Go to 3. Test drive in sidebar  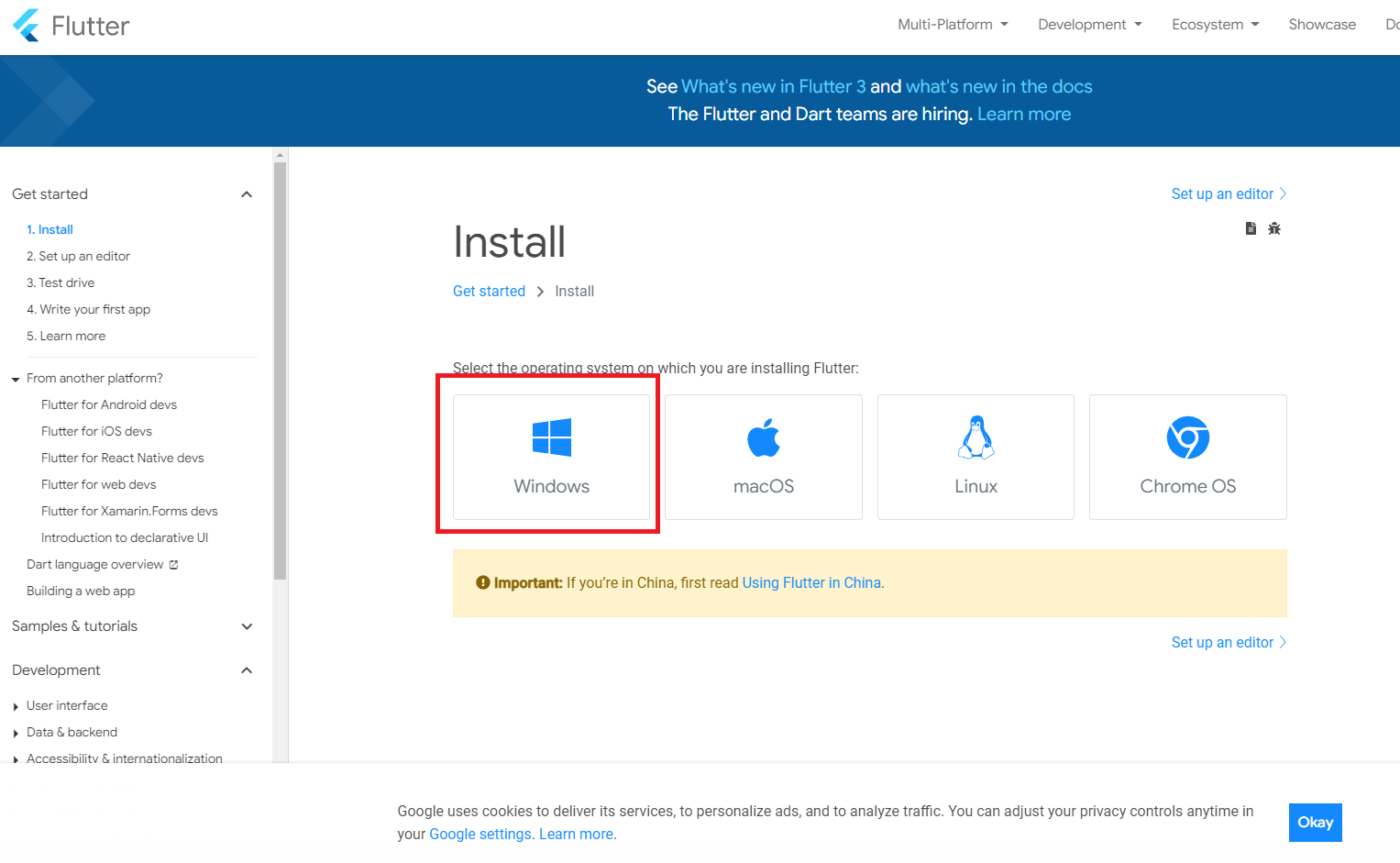(61, 282)
